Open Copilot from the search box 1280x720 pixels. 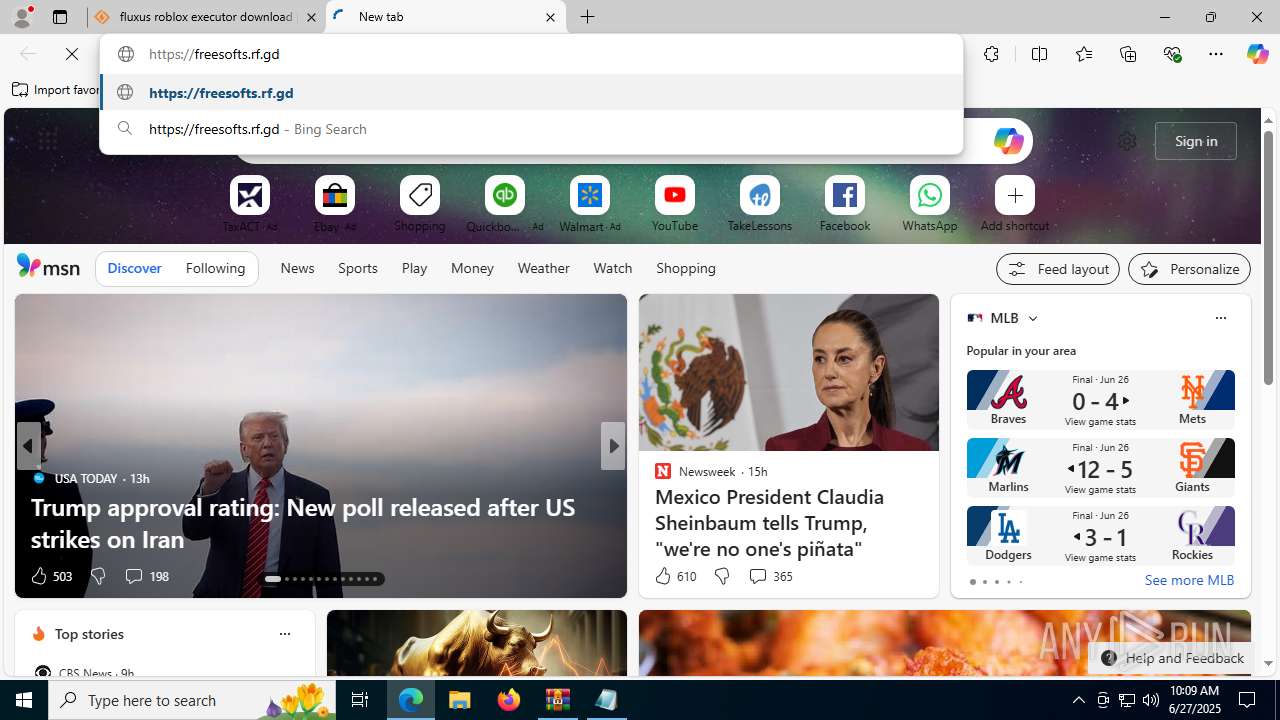point(1008,141)
